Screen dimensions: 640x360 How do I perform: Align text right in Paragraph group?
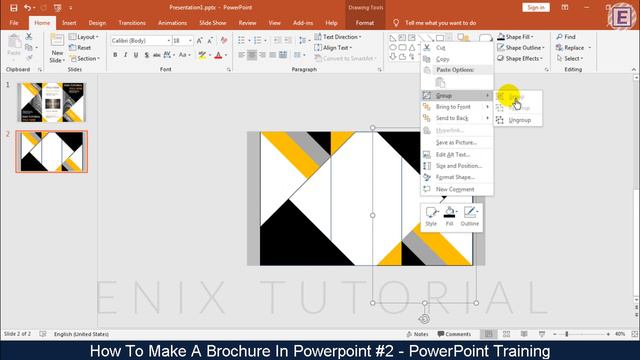(x=262, y=55)
